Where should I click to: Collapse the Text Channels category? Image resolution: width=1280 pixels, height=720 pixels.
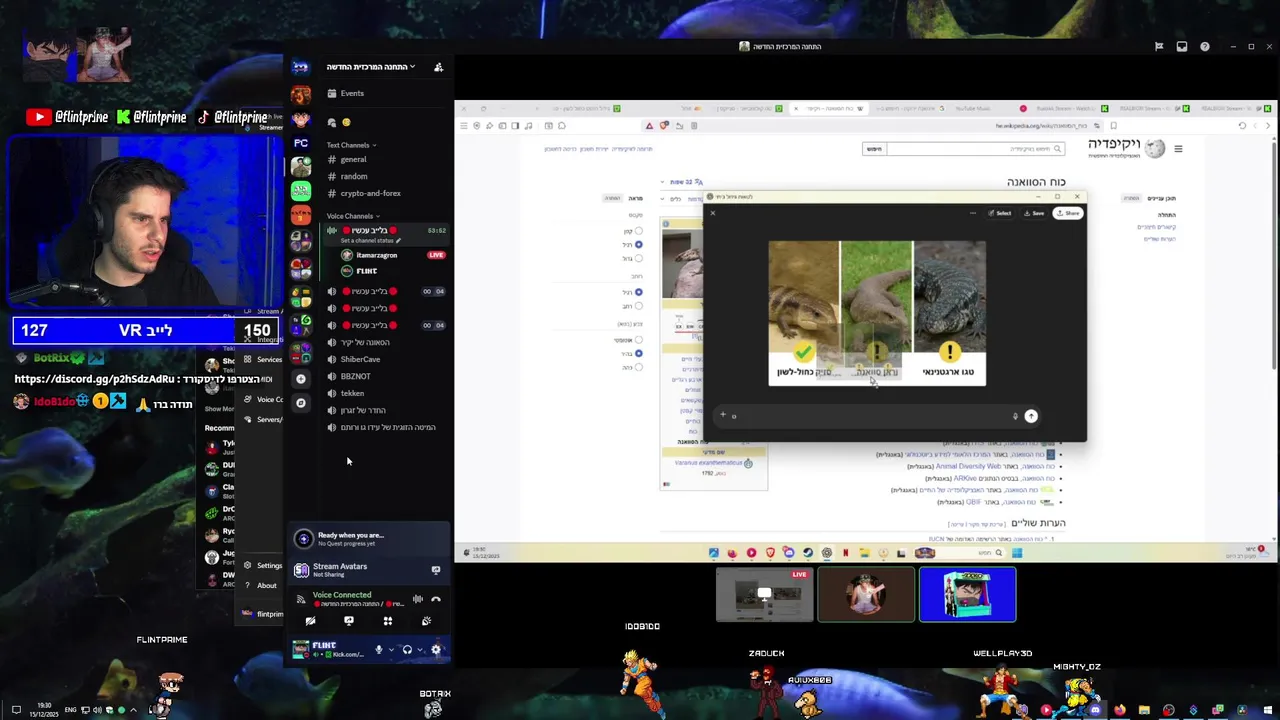351,145
